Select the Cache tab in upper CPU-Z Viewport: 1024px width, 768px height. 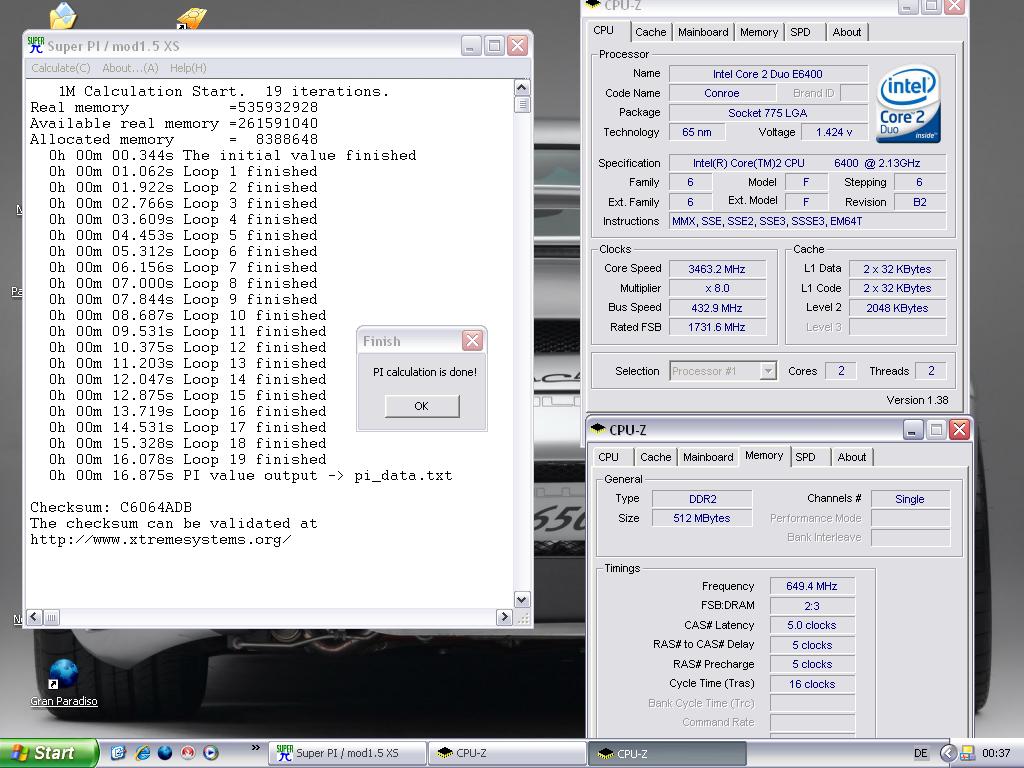(650, 32)
